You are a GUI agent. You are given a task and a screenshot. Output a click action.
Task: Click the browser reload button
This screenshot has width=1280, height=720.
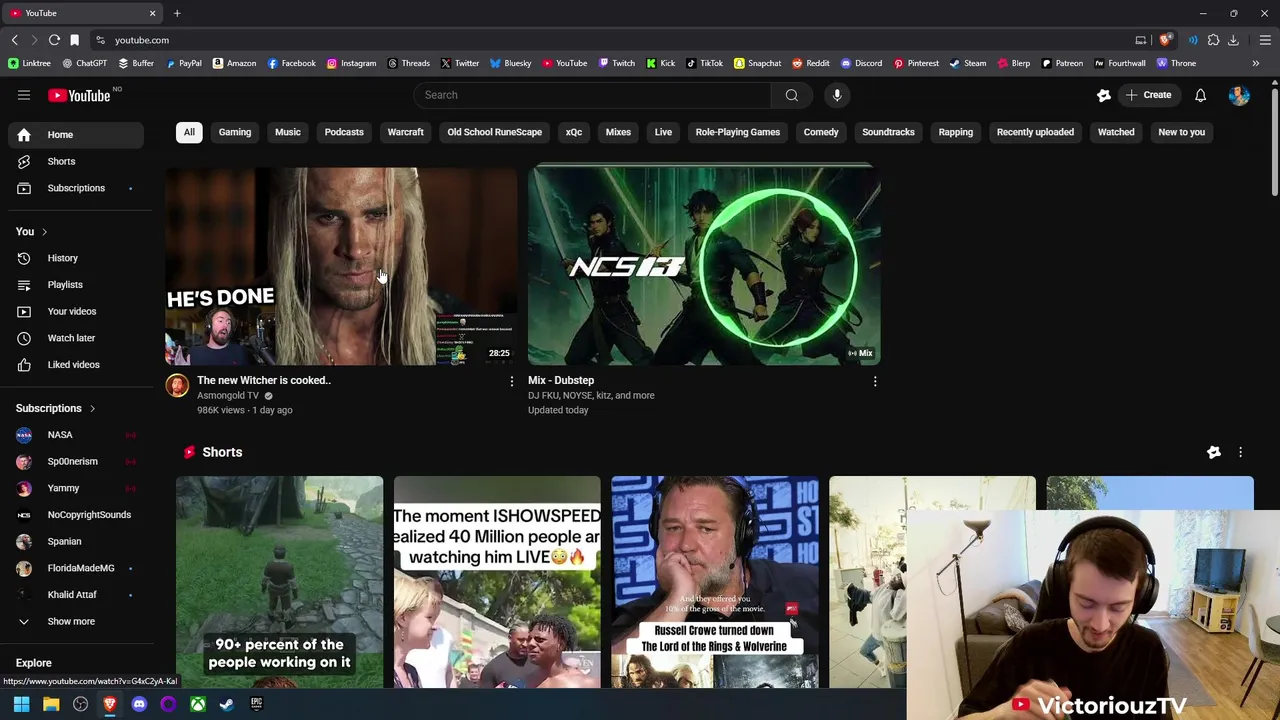coord(54,40)
